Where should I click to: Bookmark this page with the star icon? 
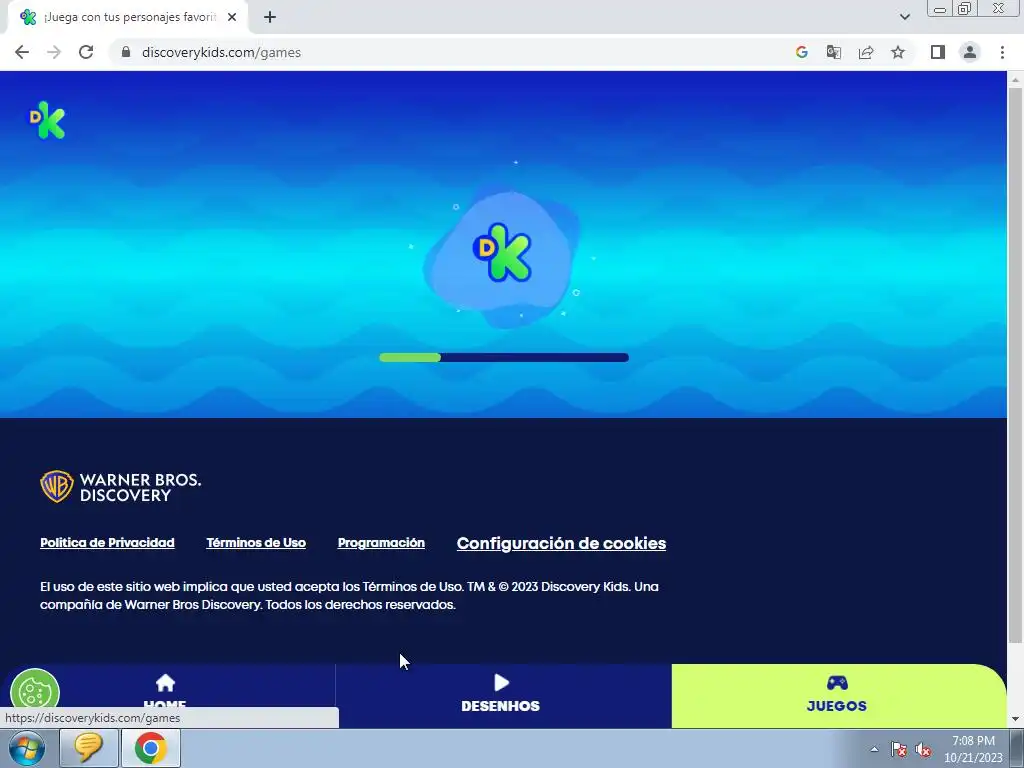898,52
